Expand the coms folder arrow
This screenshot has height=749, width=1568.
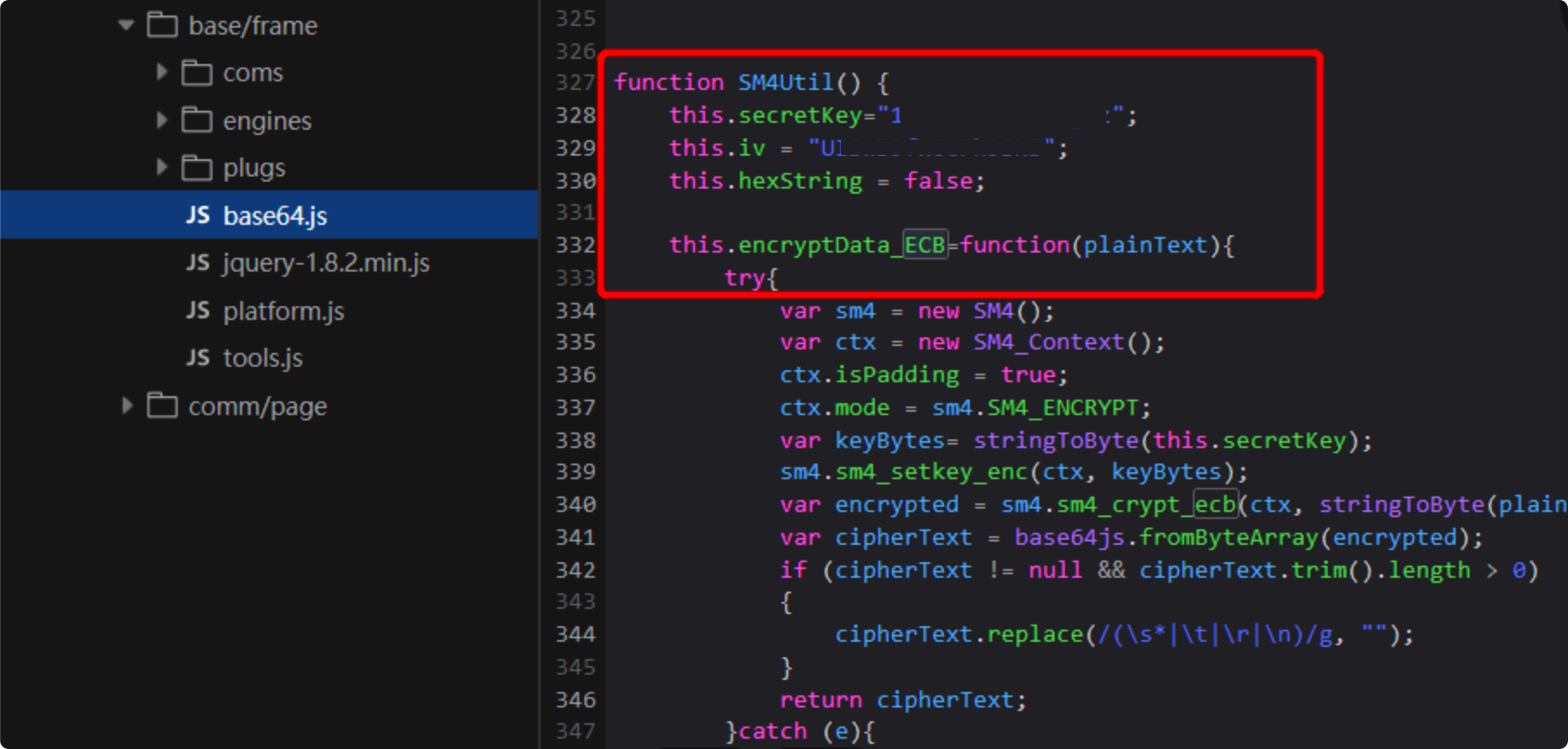[161, 72]
